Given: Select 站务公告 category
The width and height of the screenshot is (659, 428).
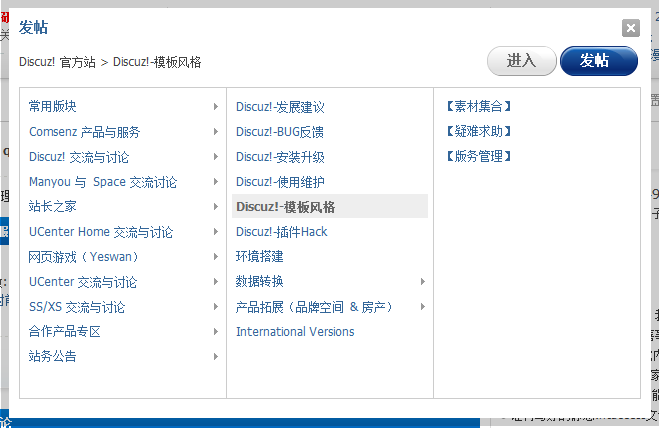Looking at the screenshot, I should click(x=53, y=357).
